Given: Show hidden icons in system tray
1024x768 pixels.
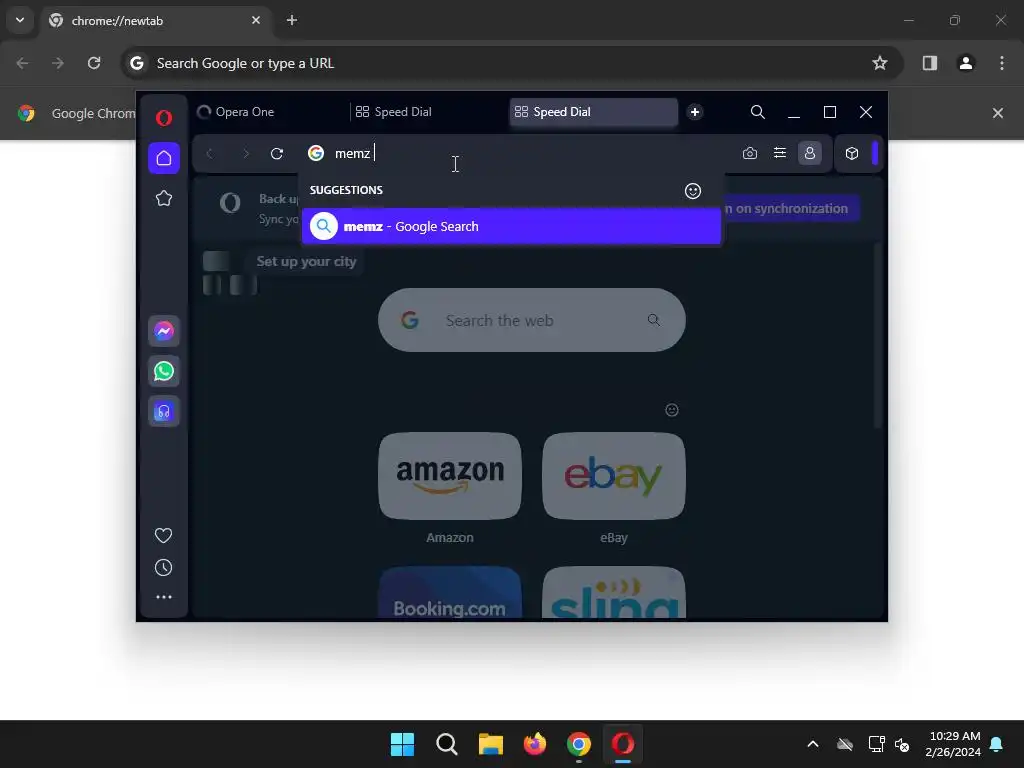Looking at the screenshot, I should click(813, 744).
